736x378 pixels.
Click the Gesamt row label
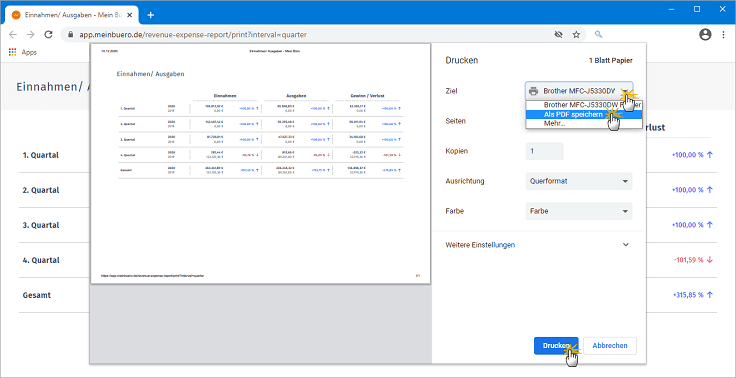coord(37,295)
